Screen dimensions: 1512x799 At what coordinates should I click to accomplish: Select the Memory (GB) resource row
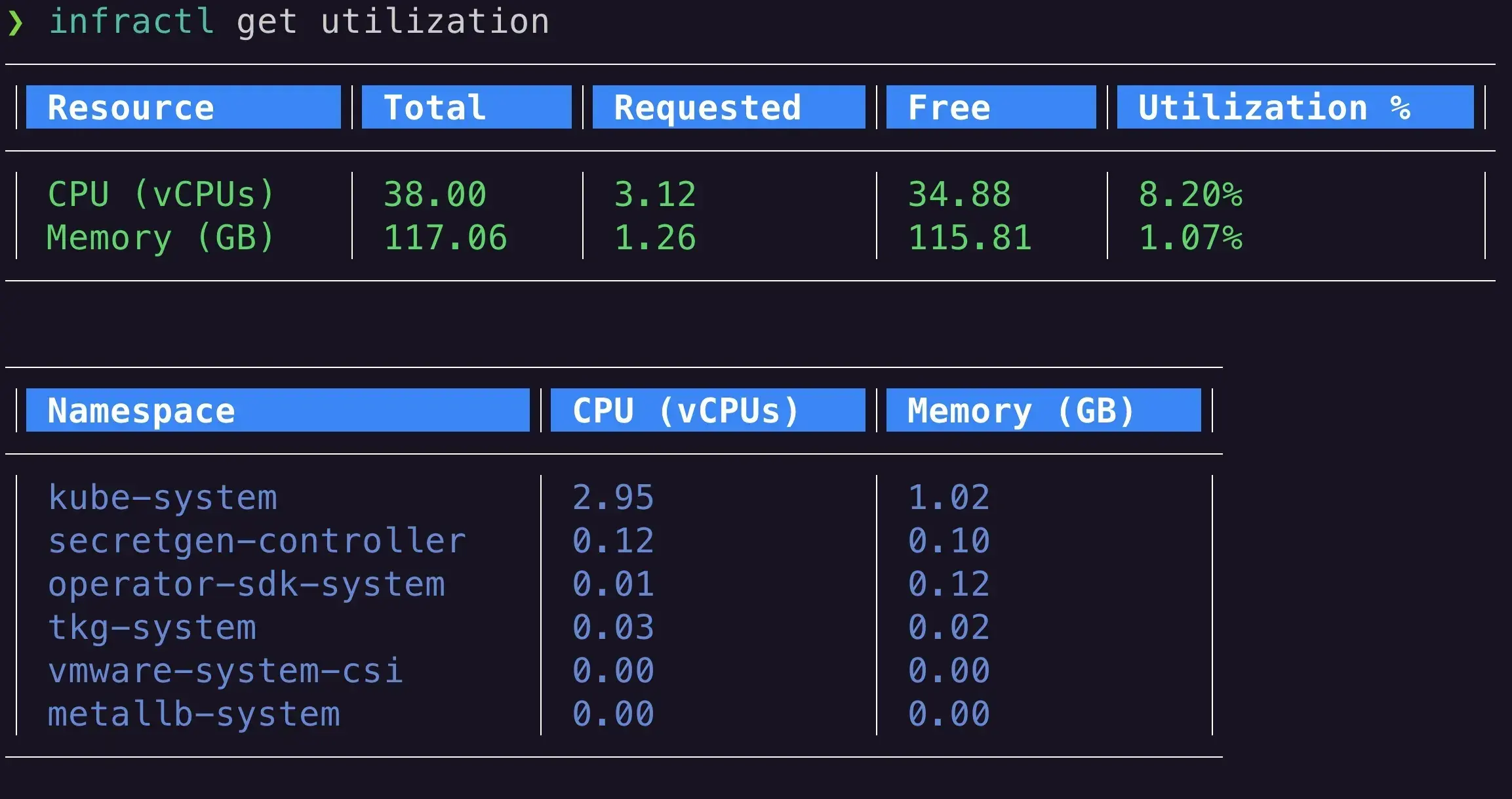pyautogui.click(x=159, y=237)
